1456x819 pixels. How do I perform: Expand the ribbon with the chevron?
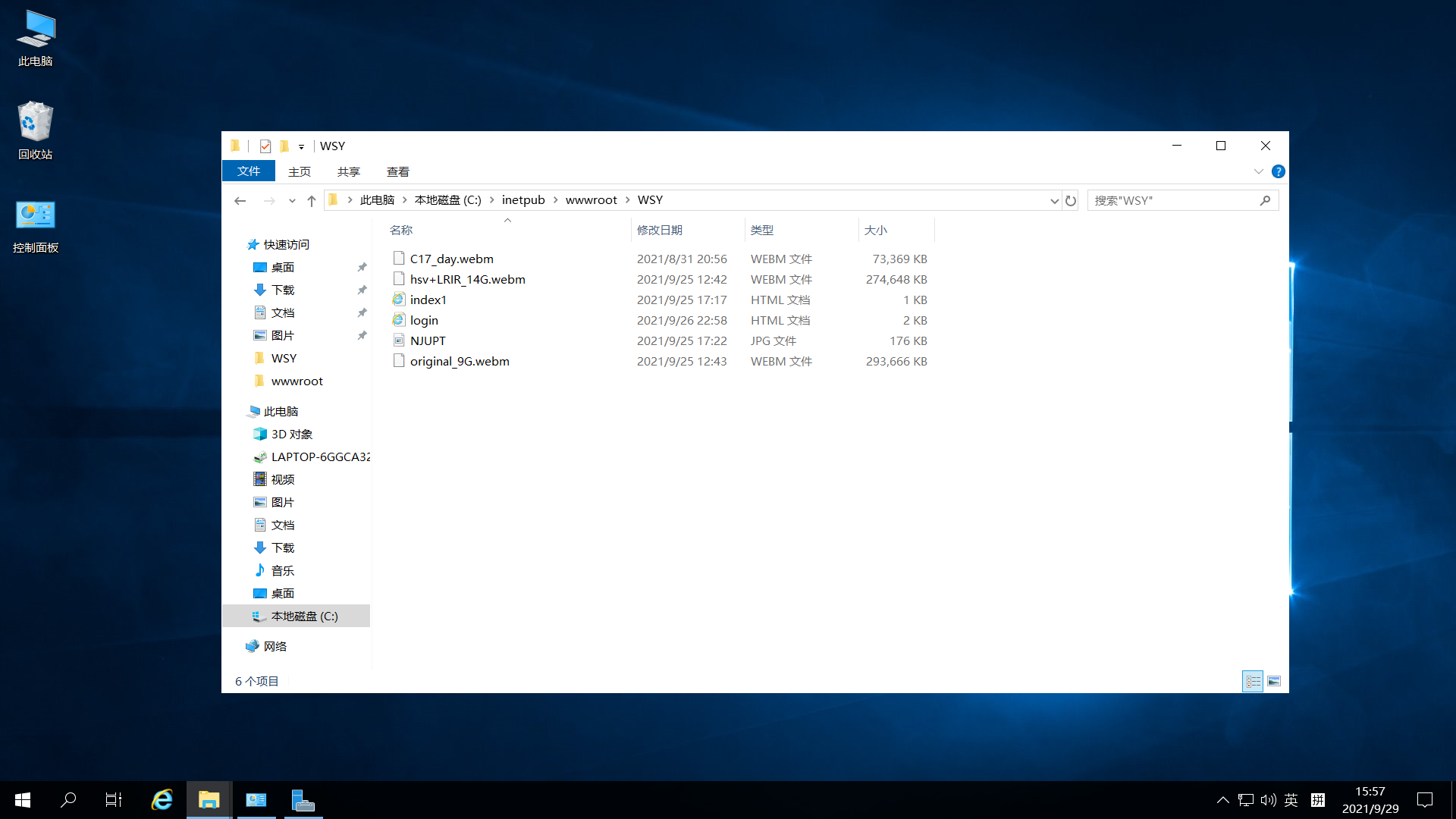point(1259,171)
